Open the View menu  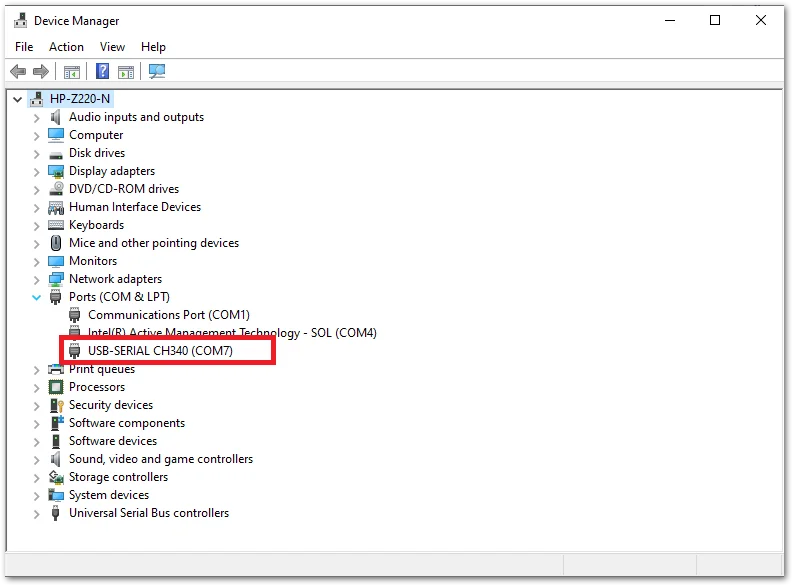tap(112, 47)
